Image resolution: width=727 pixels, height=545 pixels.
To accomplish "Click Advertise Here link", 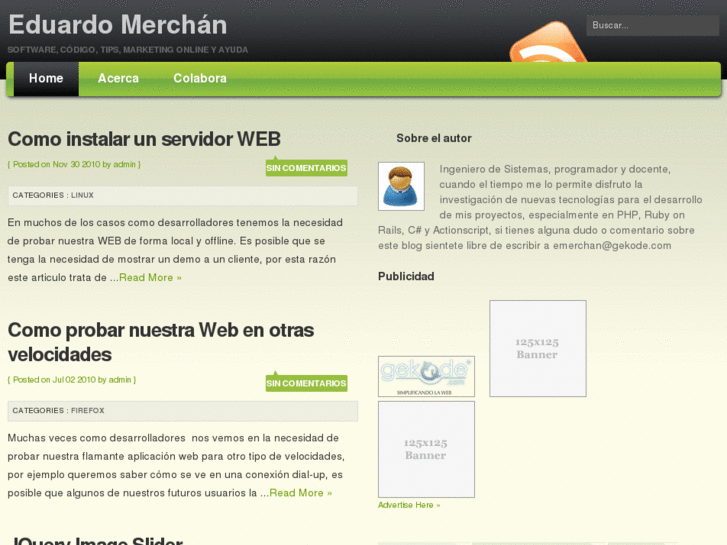I will click(409, 505).
